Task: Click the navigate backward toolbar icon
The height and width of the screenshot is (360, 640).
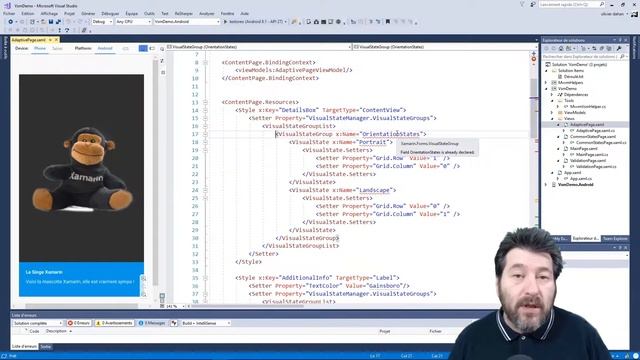Action: pos(11,22)
